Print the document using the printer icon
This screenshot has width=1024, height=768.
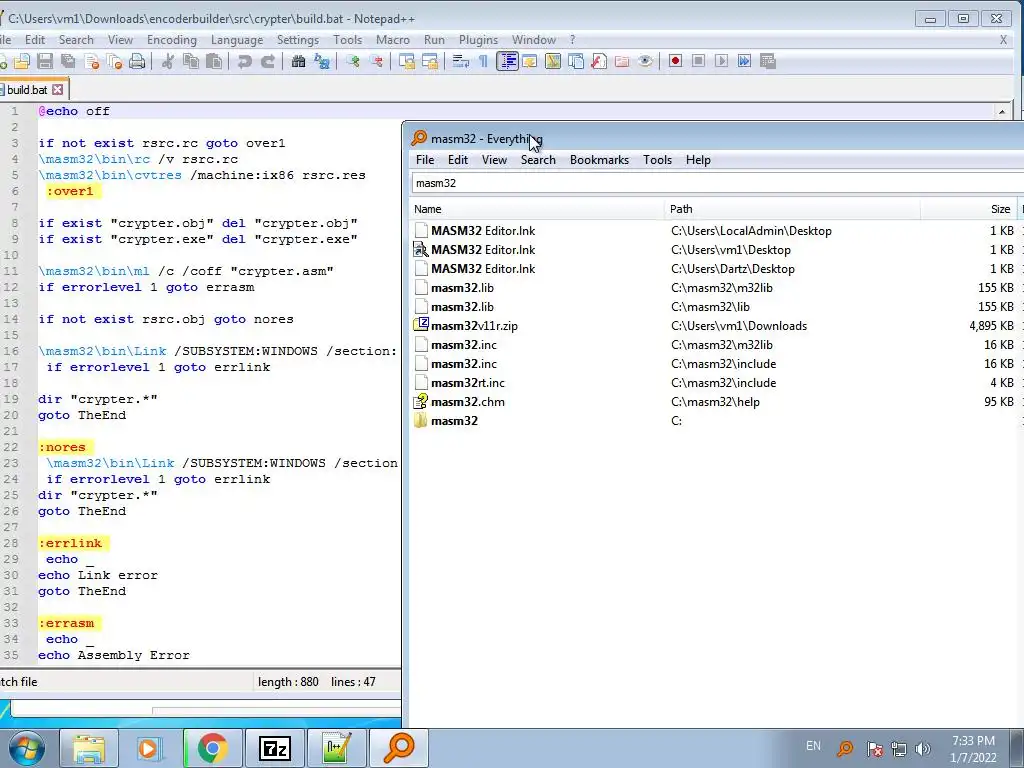tap(136, 61)
